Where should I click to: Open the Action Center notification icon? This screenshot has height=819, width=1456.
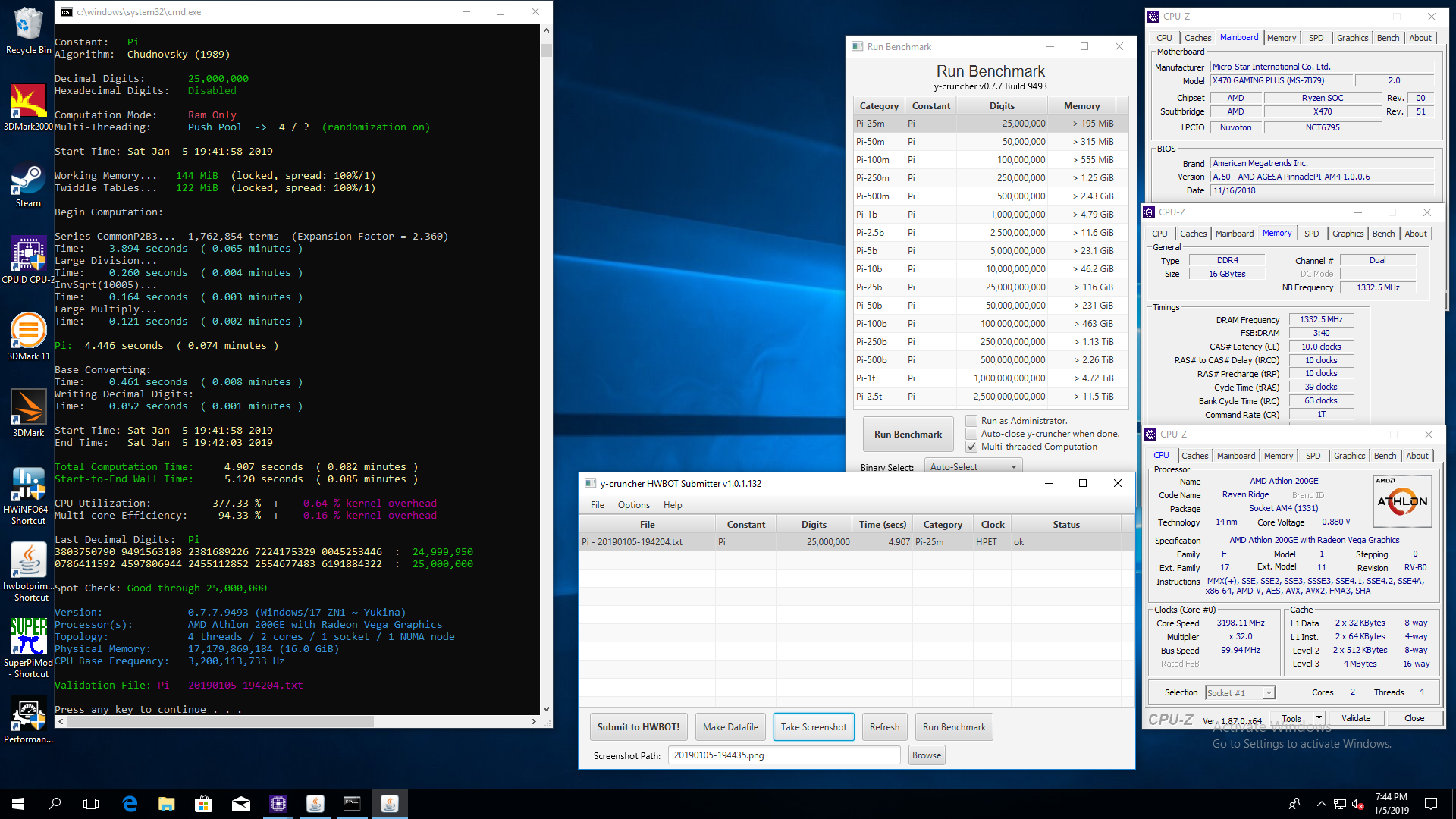click(x=1431, y=804)
